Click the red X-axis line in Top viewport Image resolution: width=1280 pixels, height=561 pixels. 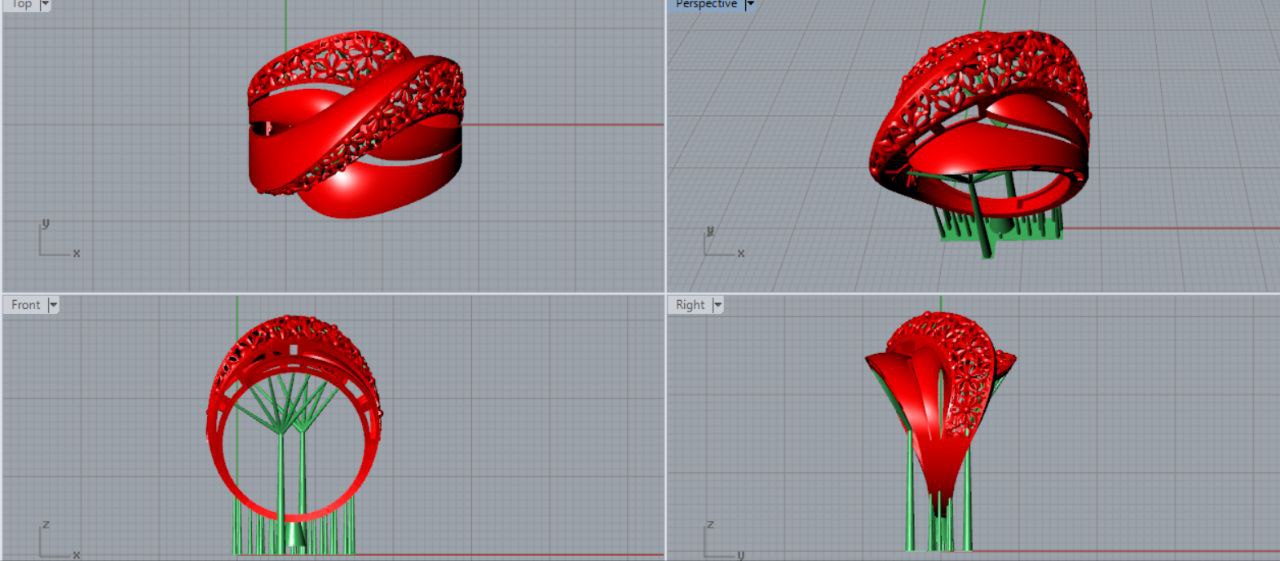coord(560,125)
